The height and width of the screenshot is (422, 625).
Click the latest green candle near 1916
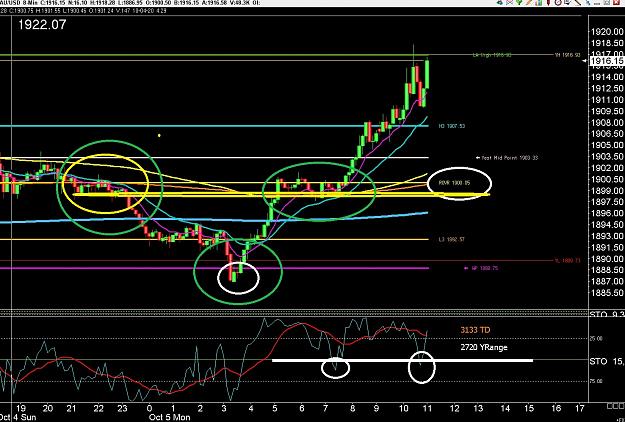pos(427,74)
